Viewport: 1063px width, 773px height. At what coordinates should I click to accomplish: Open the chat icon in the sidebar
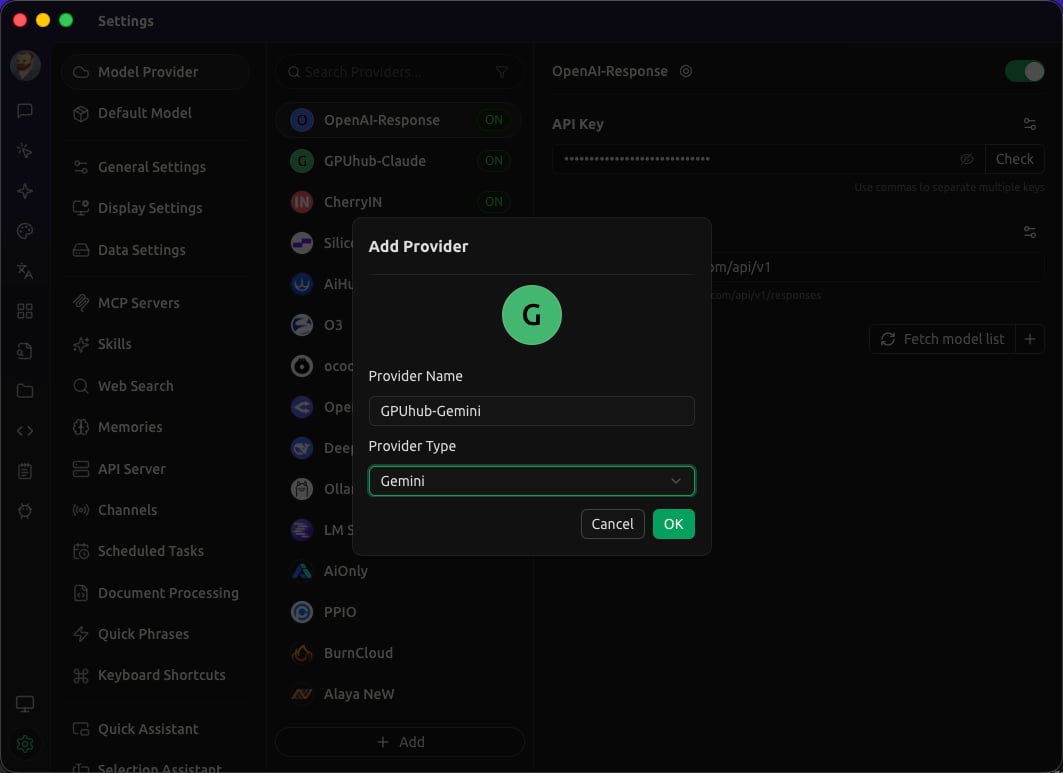(x=25, y=110)
